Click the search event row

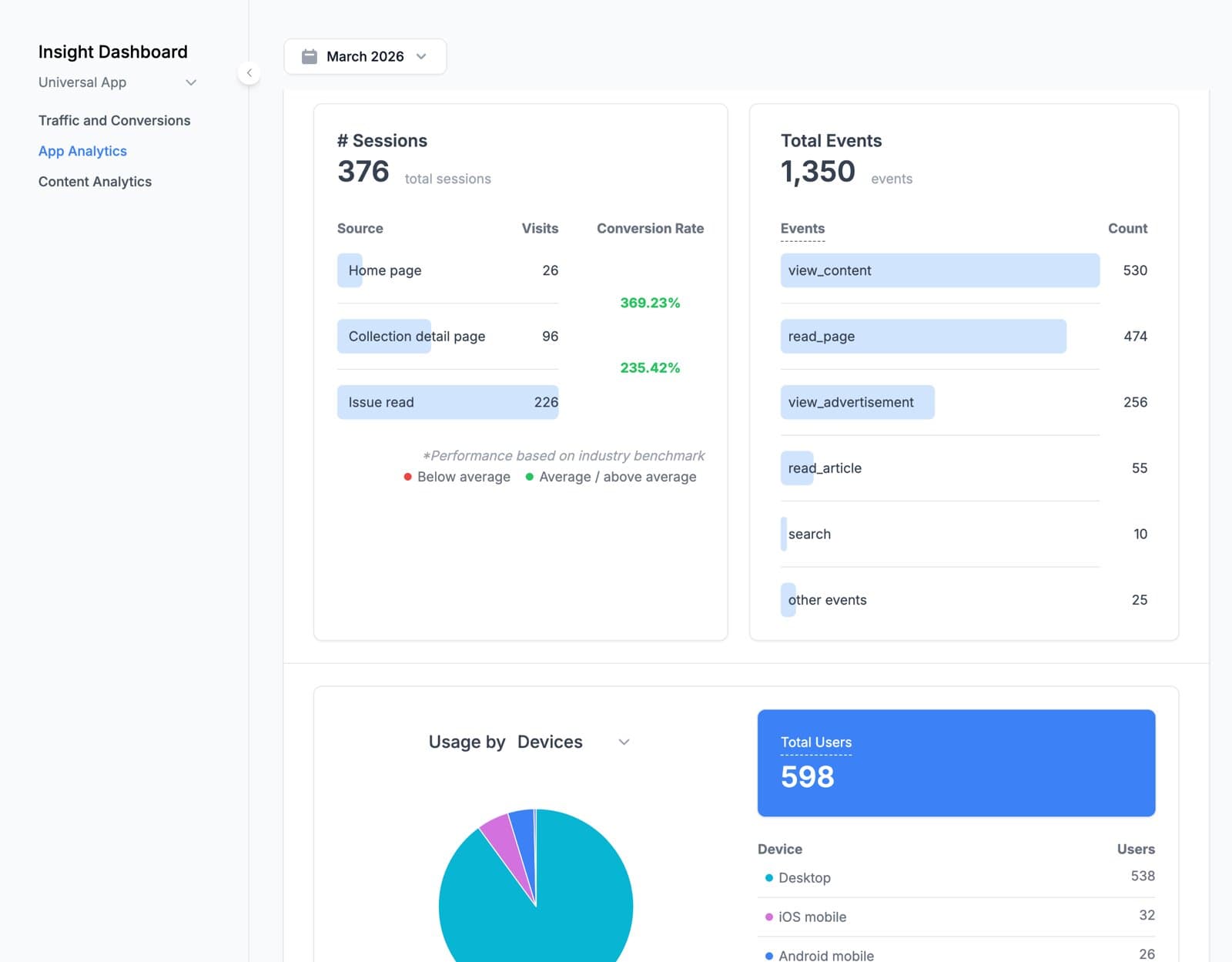964,534
